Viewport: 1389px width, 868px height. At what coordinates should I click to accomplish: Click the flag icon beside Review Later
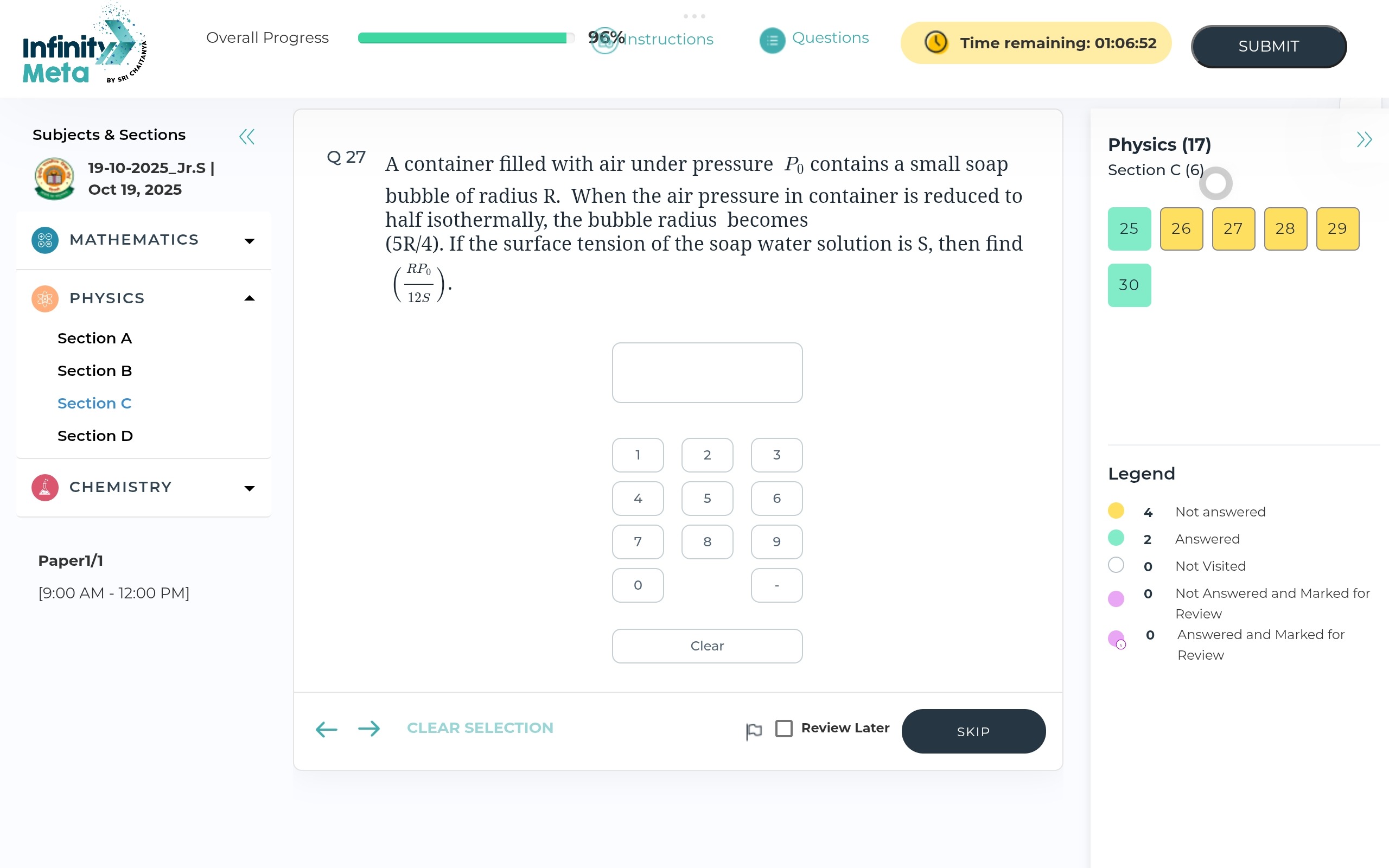point(754,731)
